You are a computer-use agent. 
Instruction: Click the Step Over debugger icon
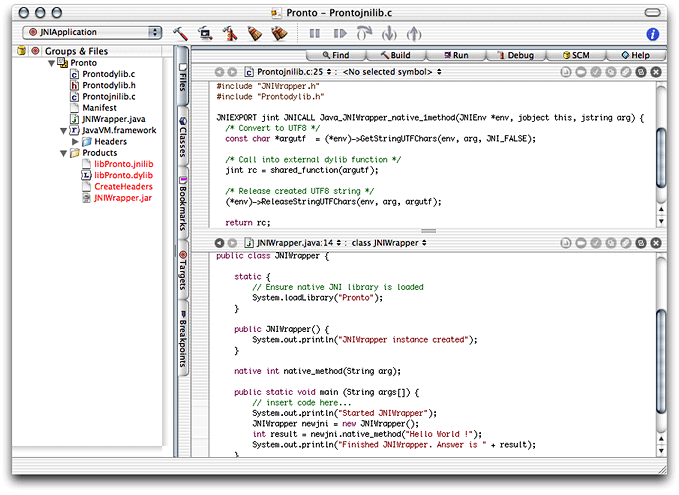pos(364,33)
